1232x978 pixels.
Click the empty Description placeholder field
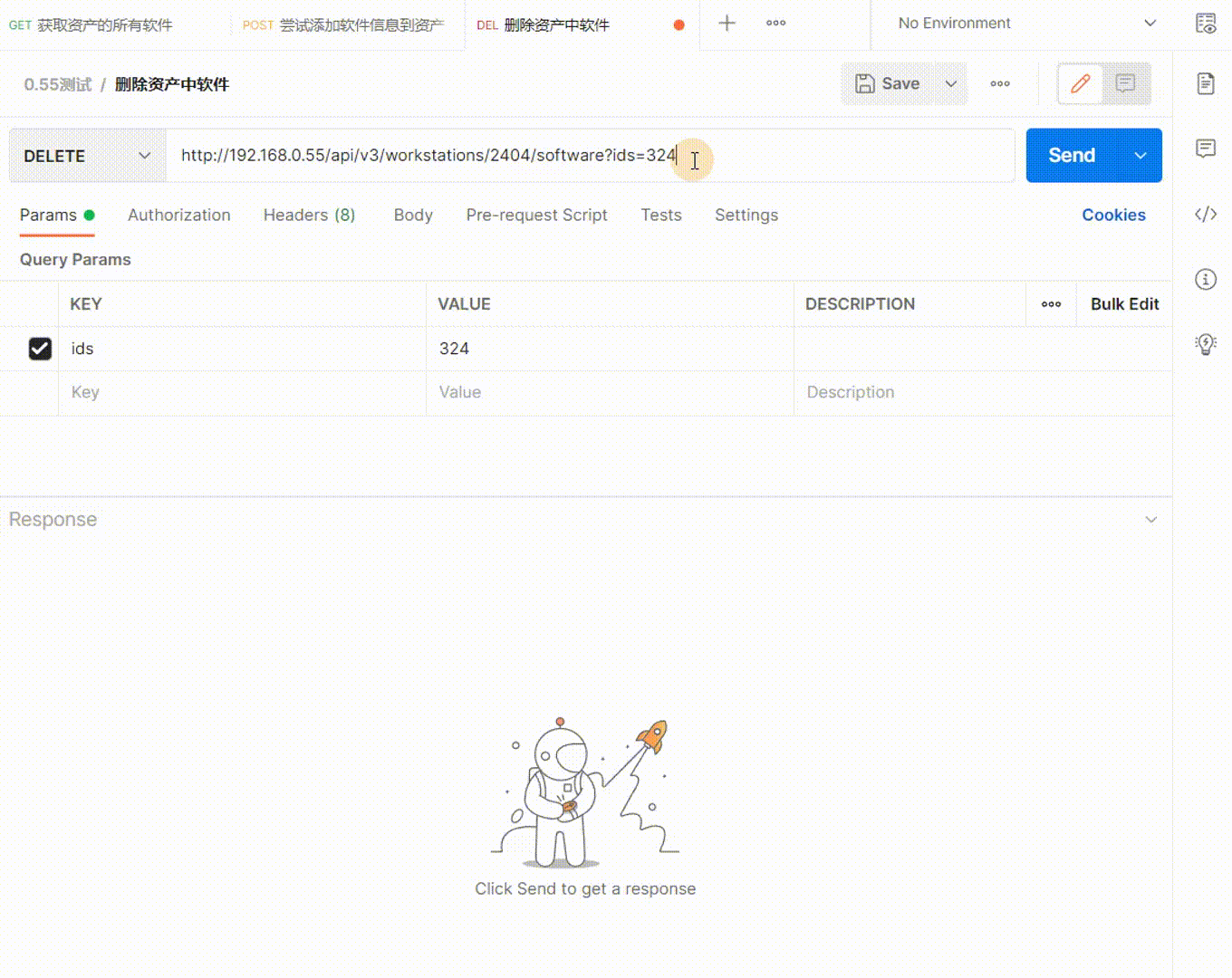coord(983,392)
